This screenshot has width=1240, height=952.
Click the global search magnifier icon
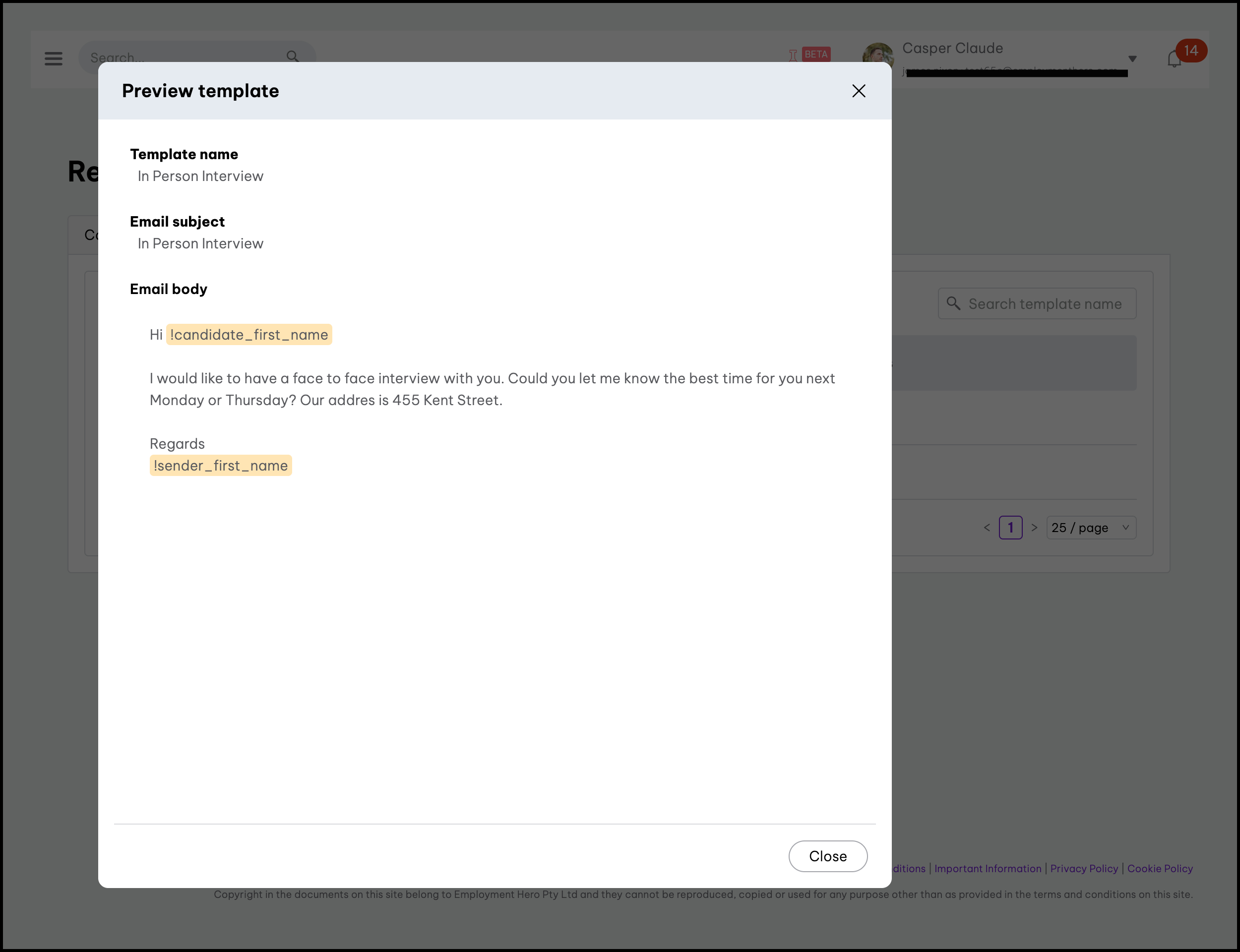(x=293, y=56)
